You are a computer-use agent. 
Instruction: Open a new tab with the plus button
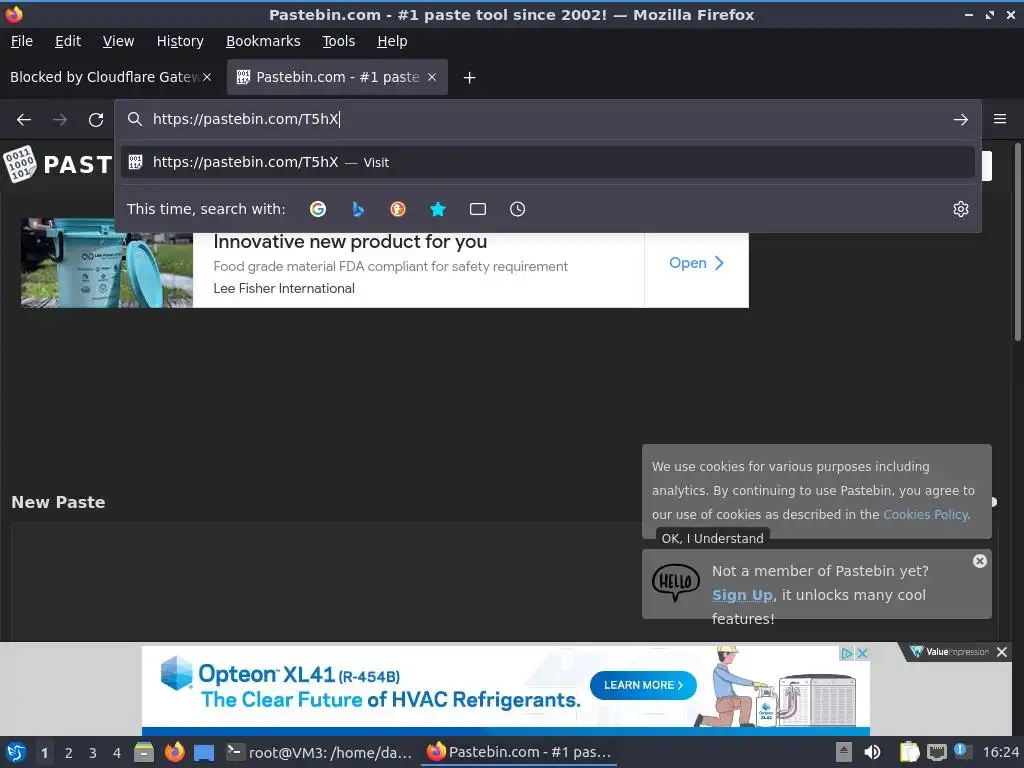coord(469,78)
